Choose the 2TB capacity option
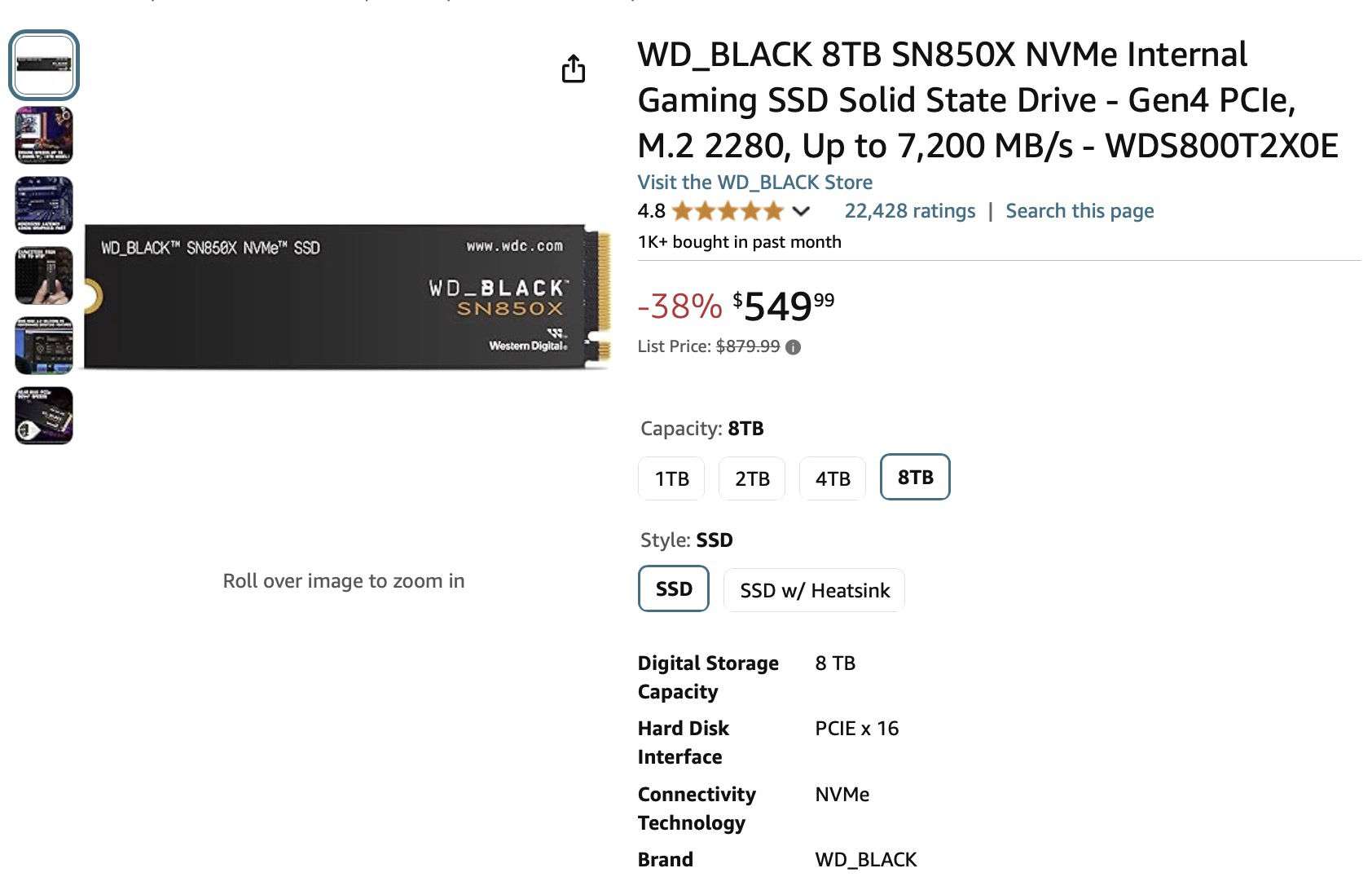This screenshot has width=1372, height=877. tap(752, 478)
